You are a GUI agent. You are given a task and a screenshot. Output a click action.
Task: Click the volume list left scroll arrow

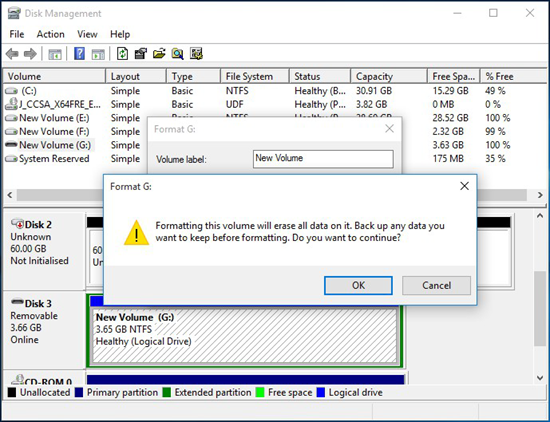point(10,195)
